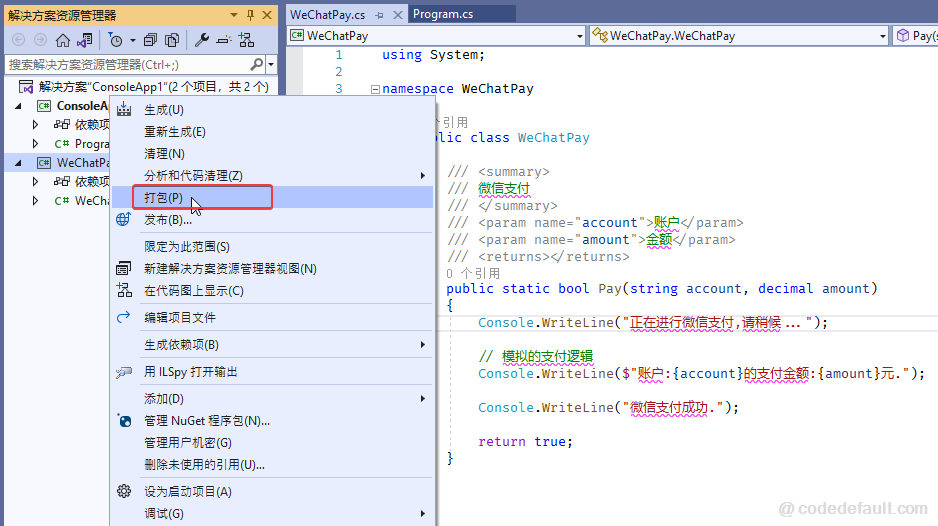Choose 清理(N) Clean from context menu
Viewport: 938px width, 526px height.
click(x=272, y=154)
